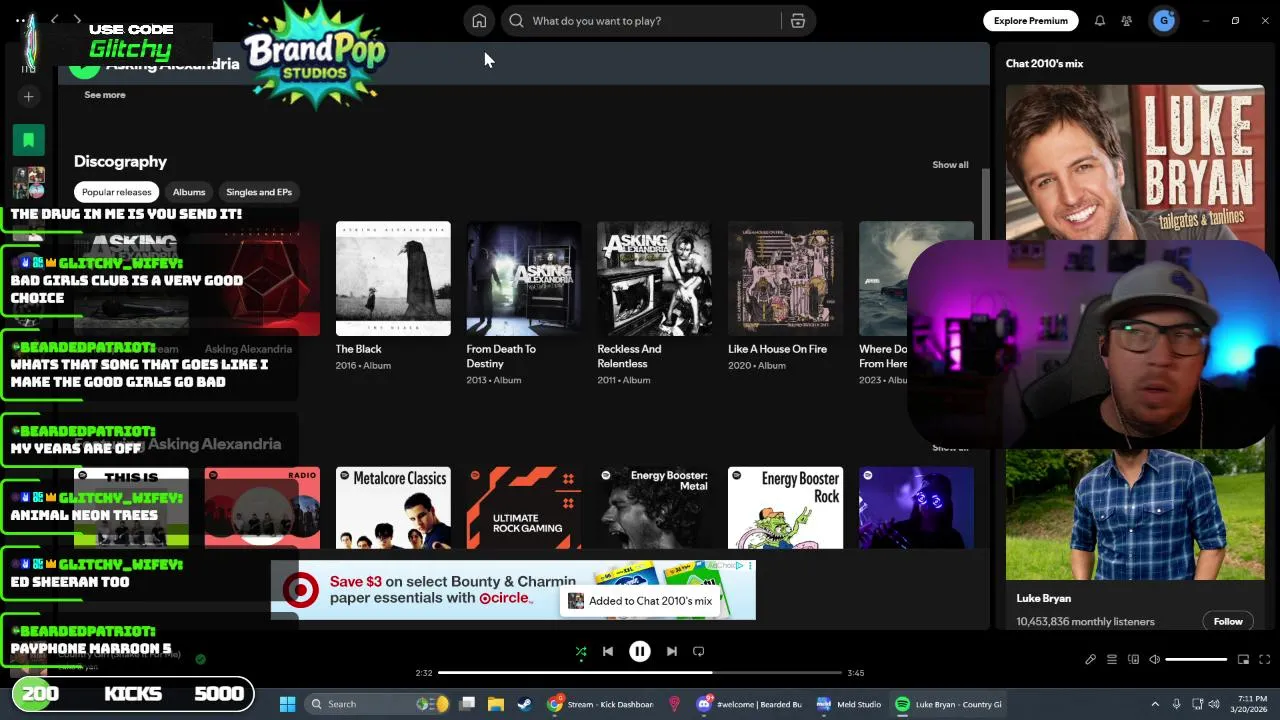Screen dimensions: 1280x720
Task: Open Energy Booster Rock playlist
Action: [785, 508]
